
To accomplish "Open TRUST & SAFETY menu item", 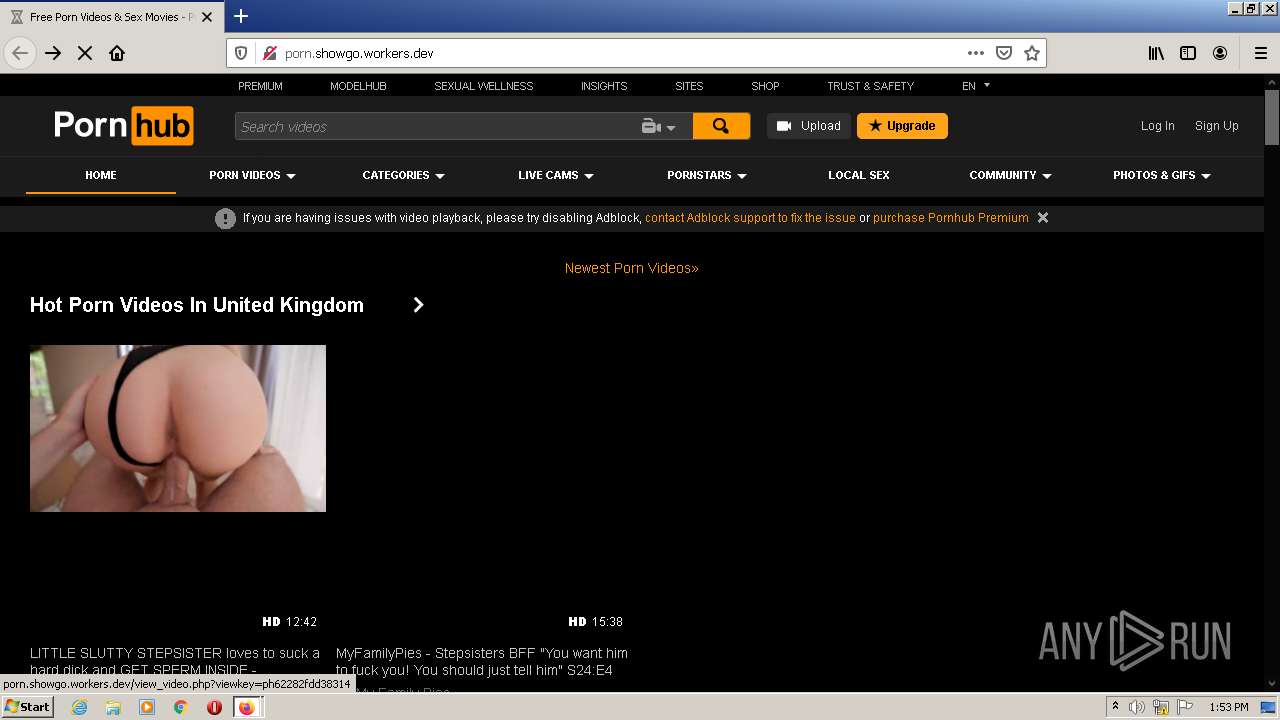I will click(870, 86).
